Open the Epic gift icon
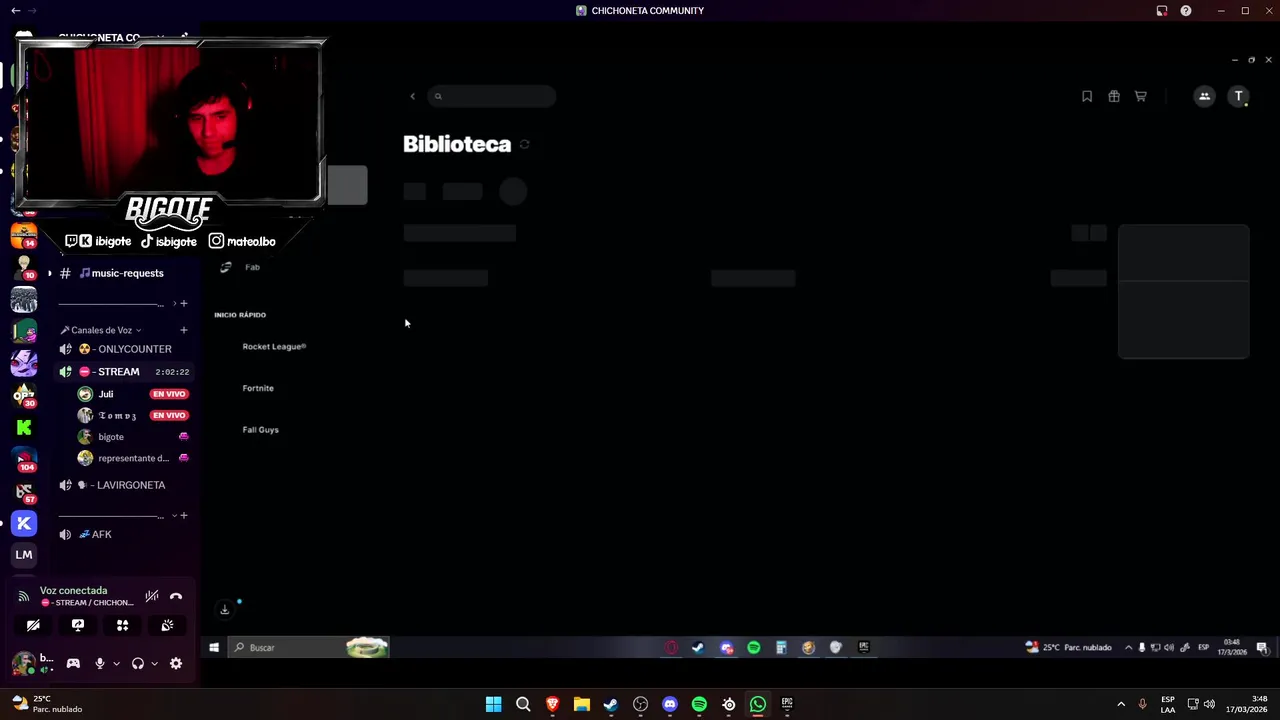 coord(1114,96)
